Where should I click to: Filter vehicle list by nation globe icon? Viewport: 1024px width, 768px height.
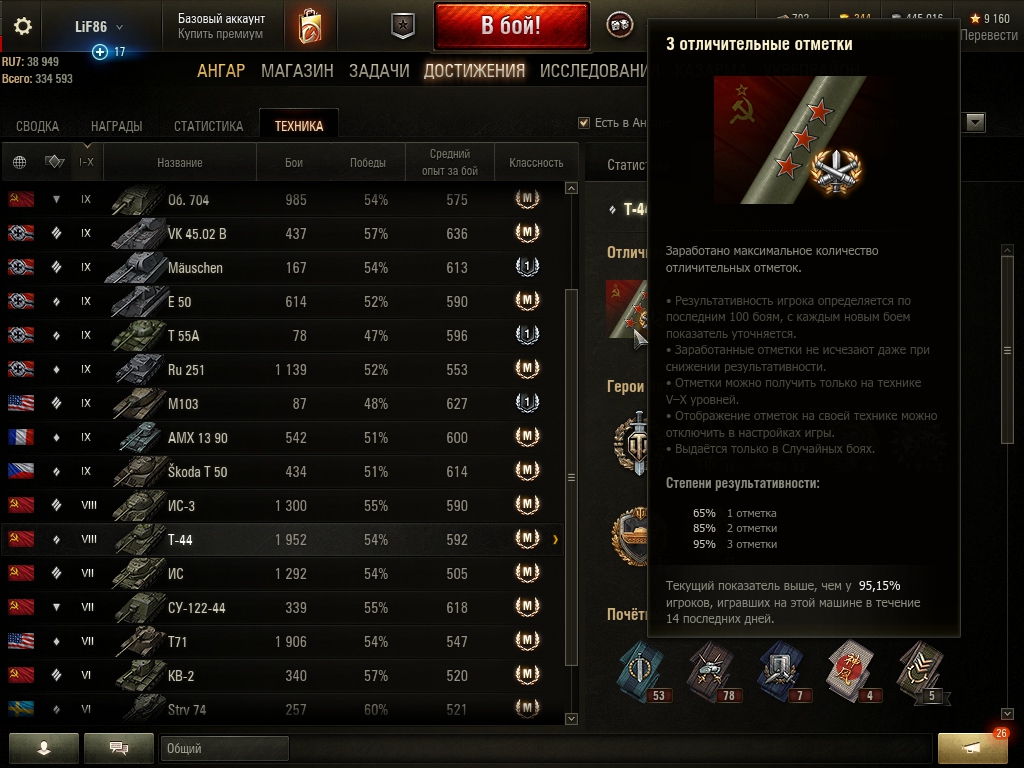[20, 162]
